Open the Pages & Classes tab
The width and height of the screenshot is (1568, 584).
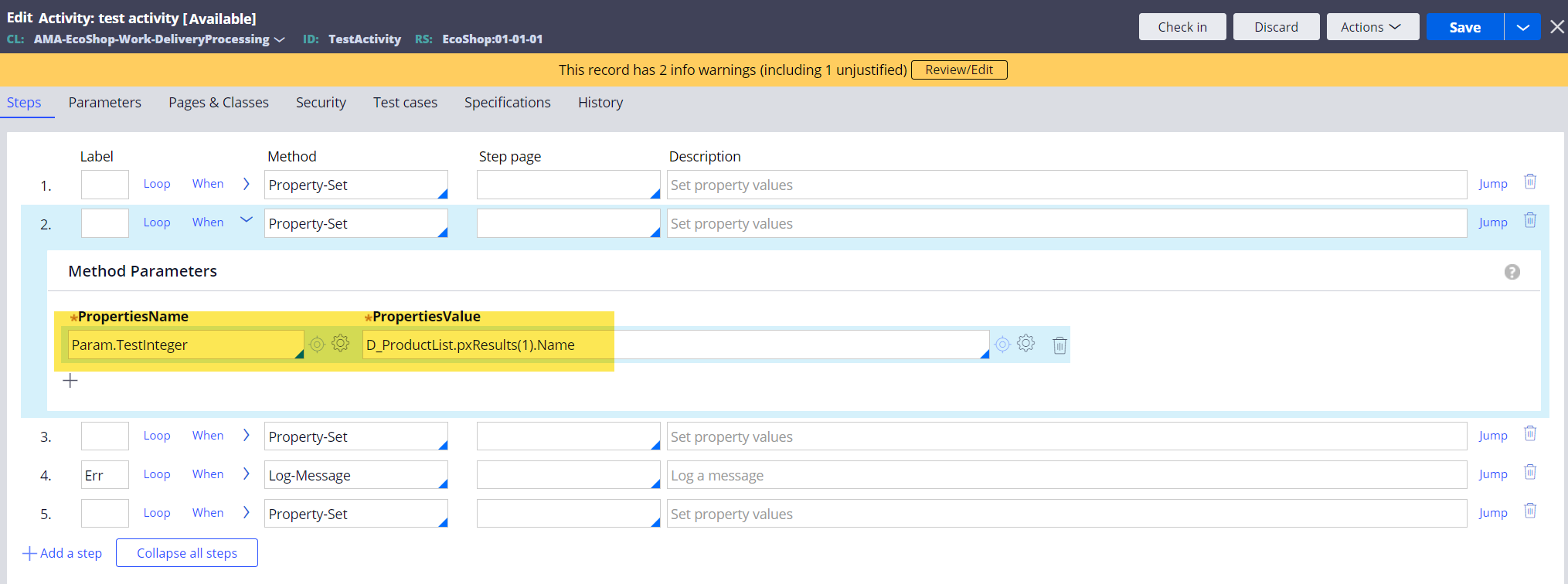click(219, 103)
